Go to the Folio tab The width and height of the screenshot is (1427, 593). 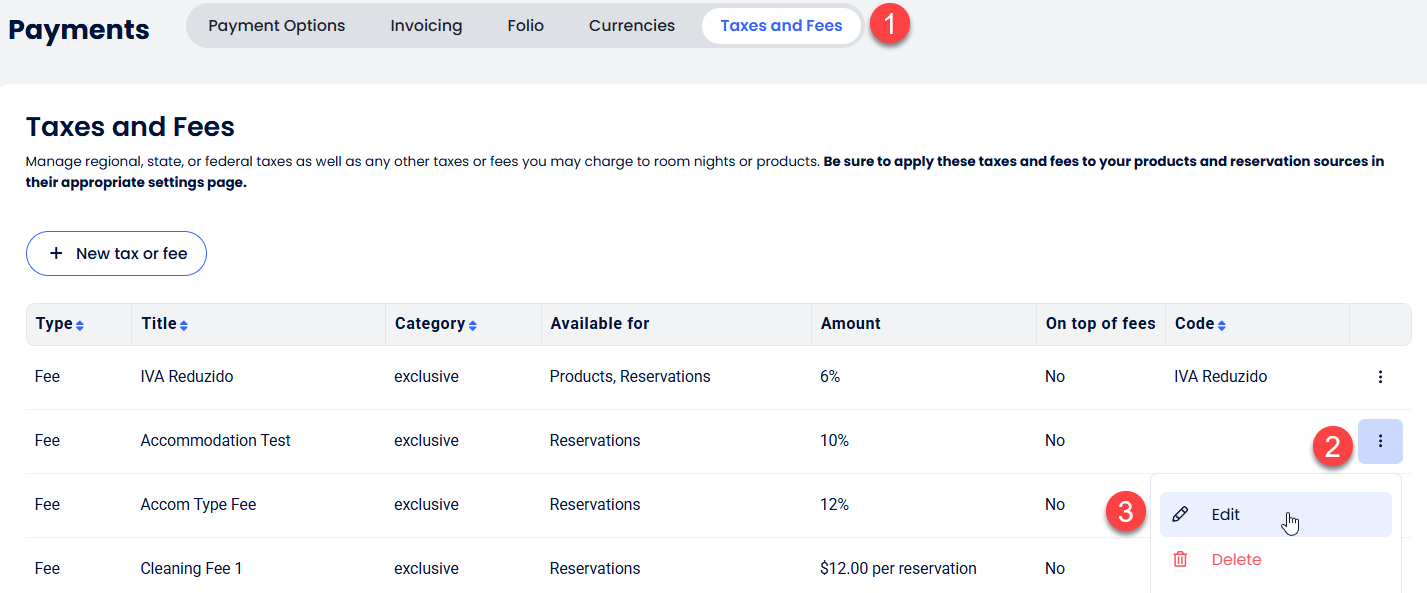point(525,26)
